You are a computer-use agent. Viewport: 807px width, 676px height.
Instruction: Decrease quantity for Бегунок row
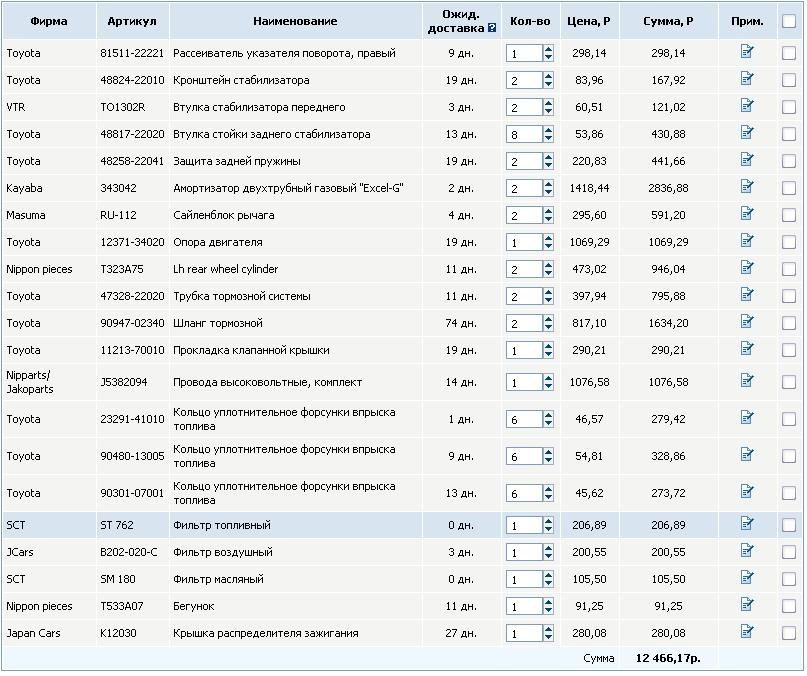[548, 610]
